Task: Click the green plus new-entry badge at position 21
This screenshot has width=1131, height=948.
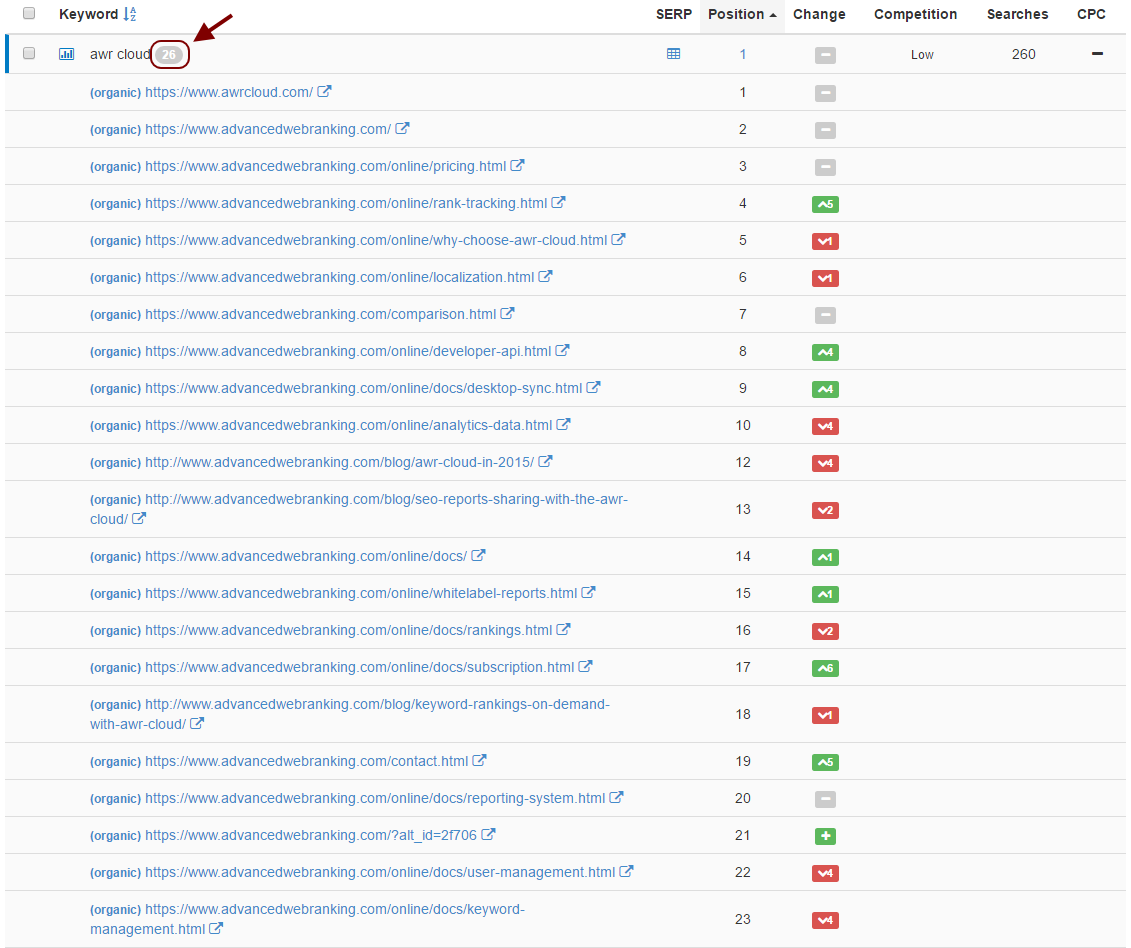Action: (x=825, y=836)
